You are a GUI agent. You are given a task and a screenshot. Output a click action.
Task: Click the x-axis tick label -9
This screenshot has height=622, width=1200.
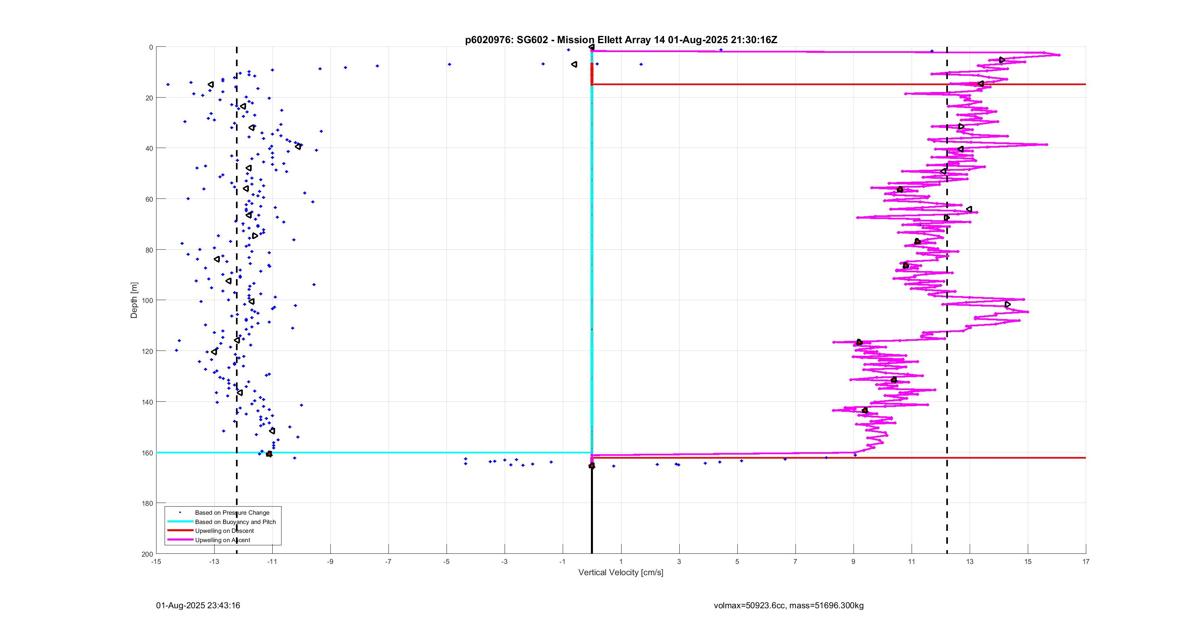coord(330,562)
